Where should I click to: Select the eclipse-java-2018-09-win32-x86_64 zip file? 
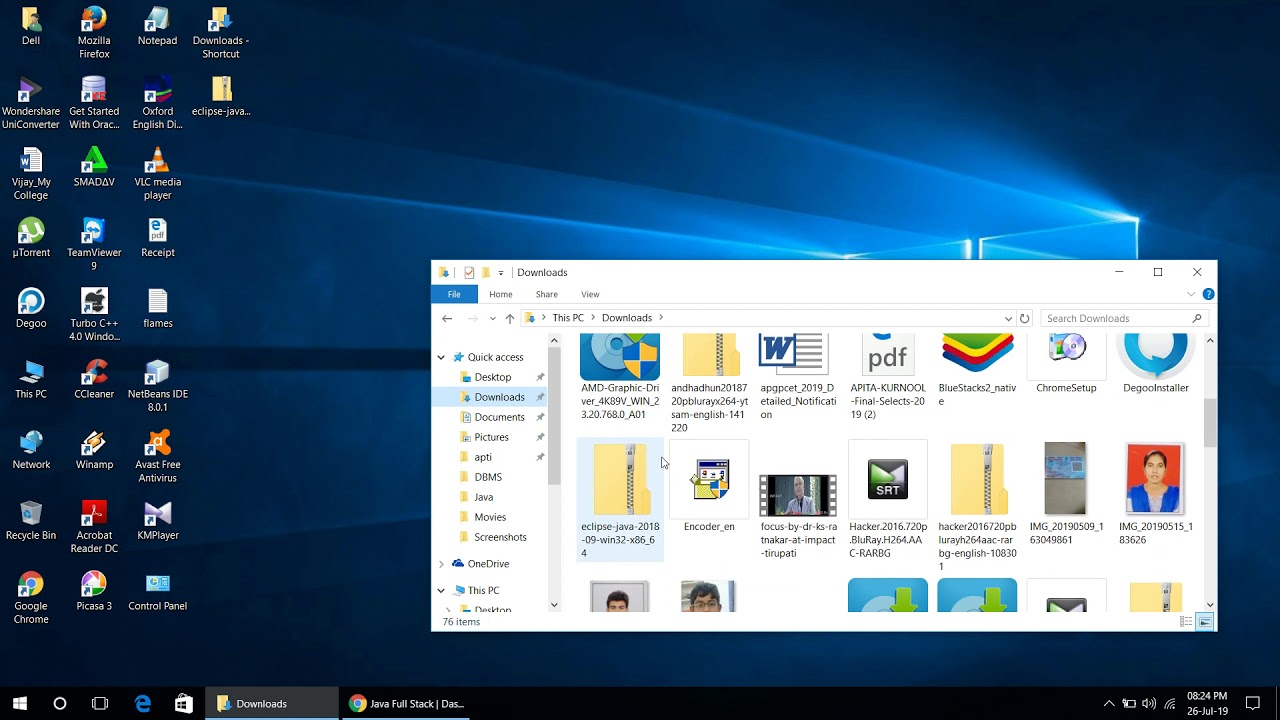[x=620, y=500]
